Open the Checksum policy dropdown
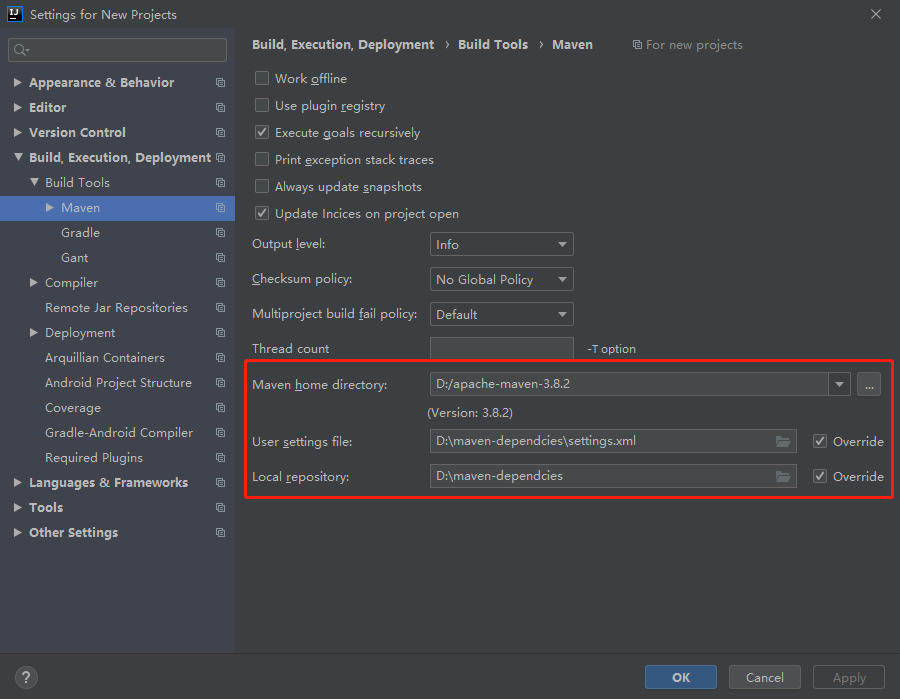The image size is (900, 699). pyautogui.click(x=502, y=279)
